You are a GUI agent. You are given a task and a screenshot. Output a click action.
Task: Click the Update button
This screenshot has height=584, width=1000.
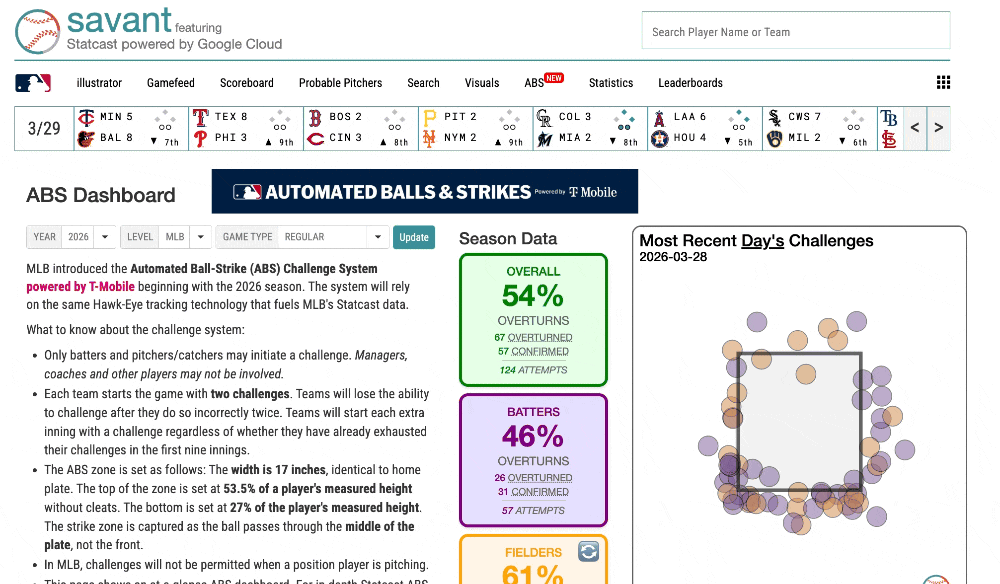pos(413,237)
